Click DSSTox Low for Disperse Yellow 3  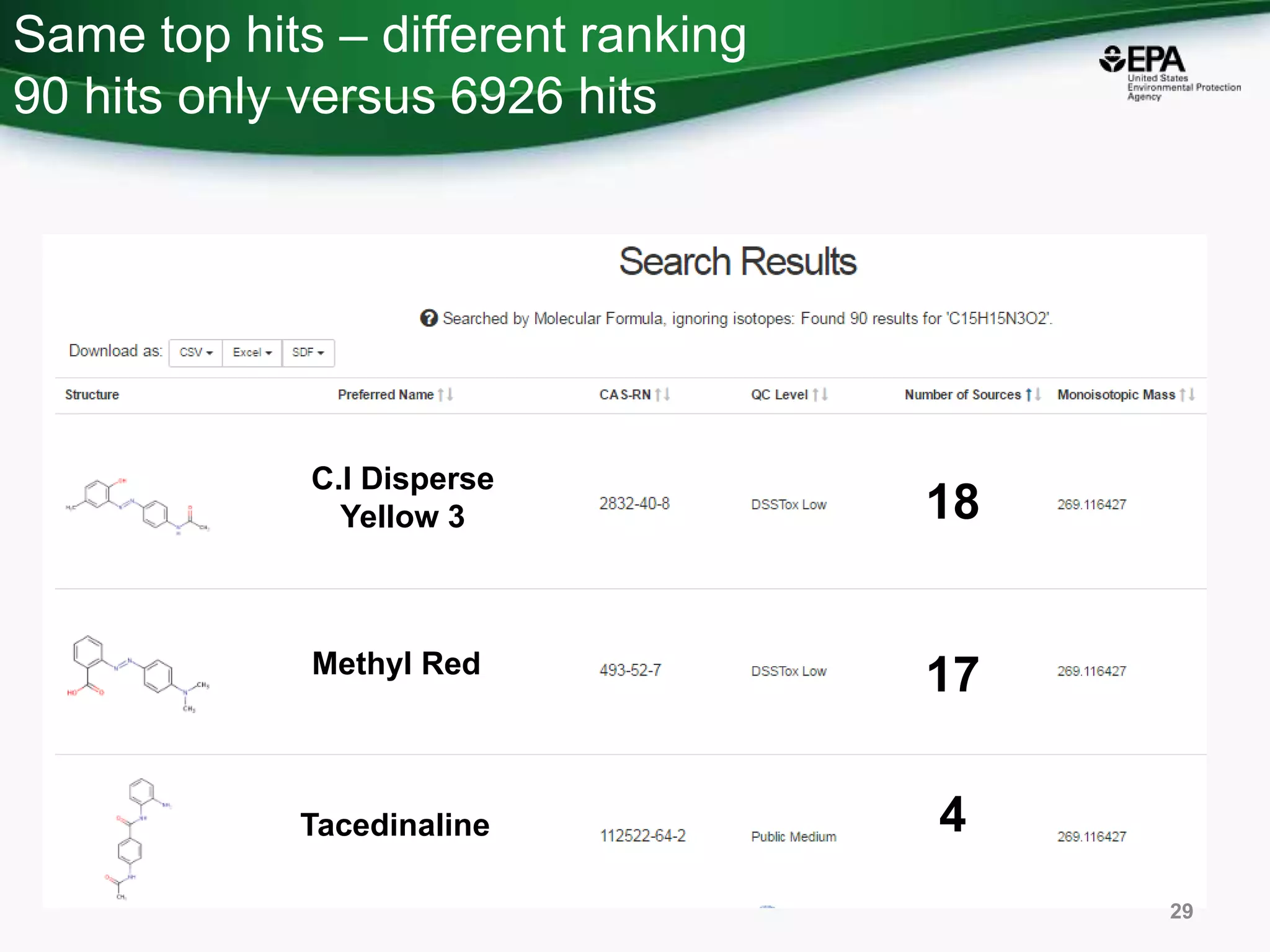pyautogui.click(x=789, y=505)
